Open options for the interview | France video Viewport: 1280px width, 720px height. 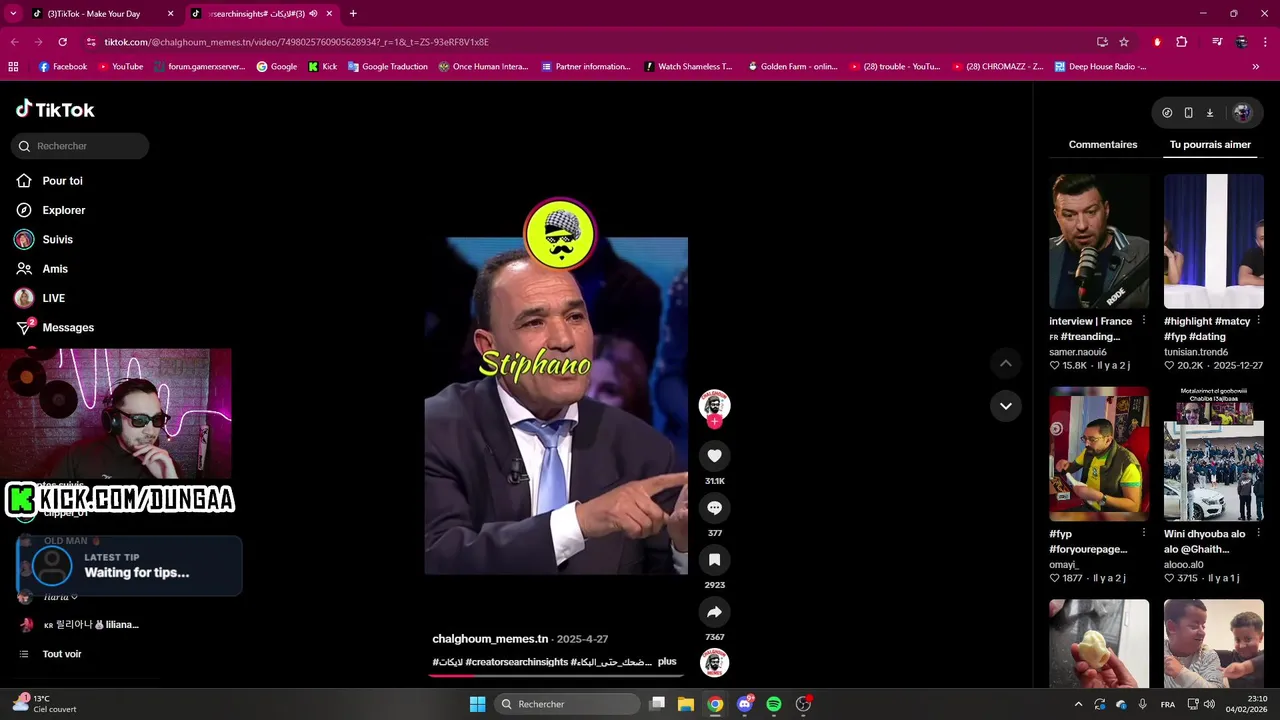pos(1143,321)
